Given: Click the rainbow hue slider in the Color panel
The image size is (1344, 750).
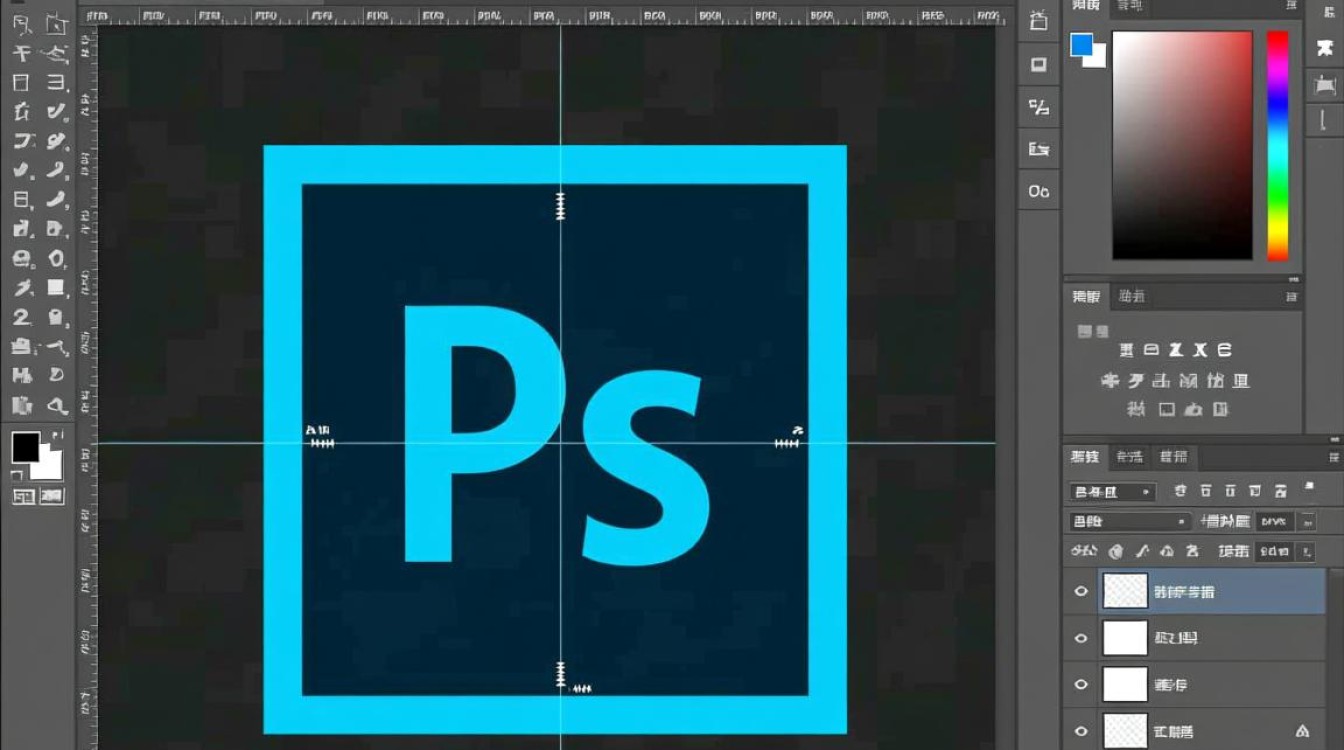Looking at the screenshot, I should point(1278,145).
